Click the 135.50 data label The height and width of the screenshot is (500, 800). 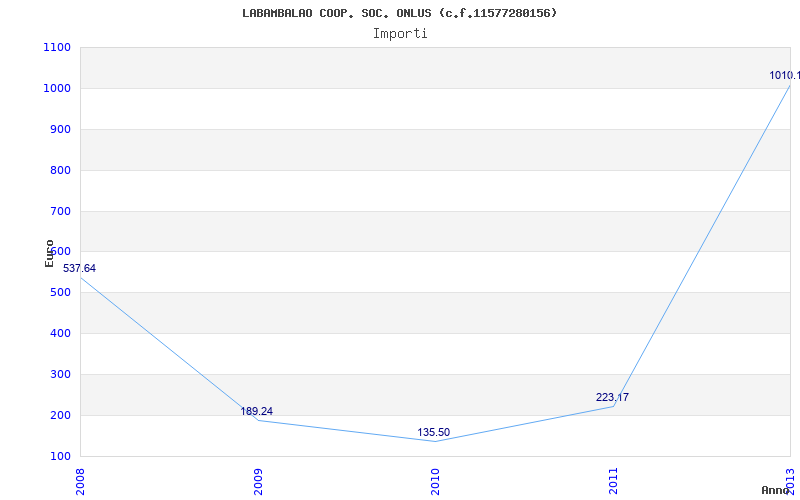434,433
